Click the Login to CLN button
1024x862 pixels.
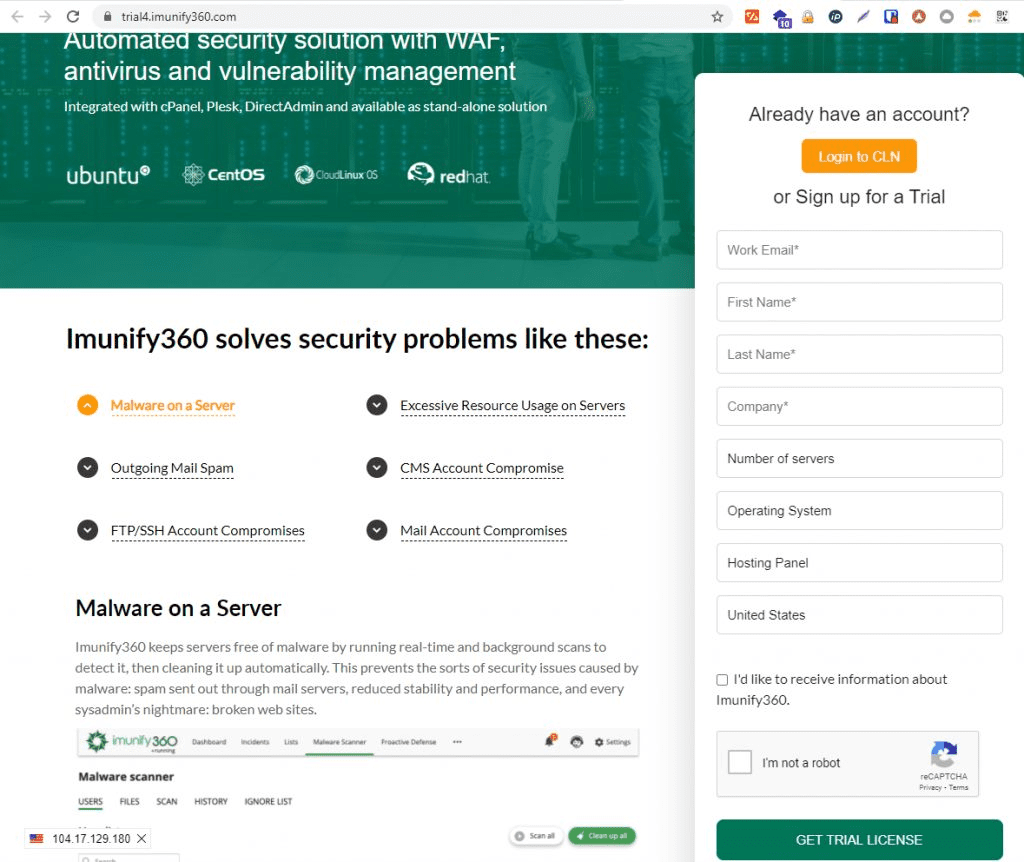point(859,156)
